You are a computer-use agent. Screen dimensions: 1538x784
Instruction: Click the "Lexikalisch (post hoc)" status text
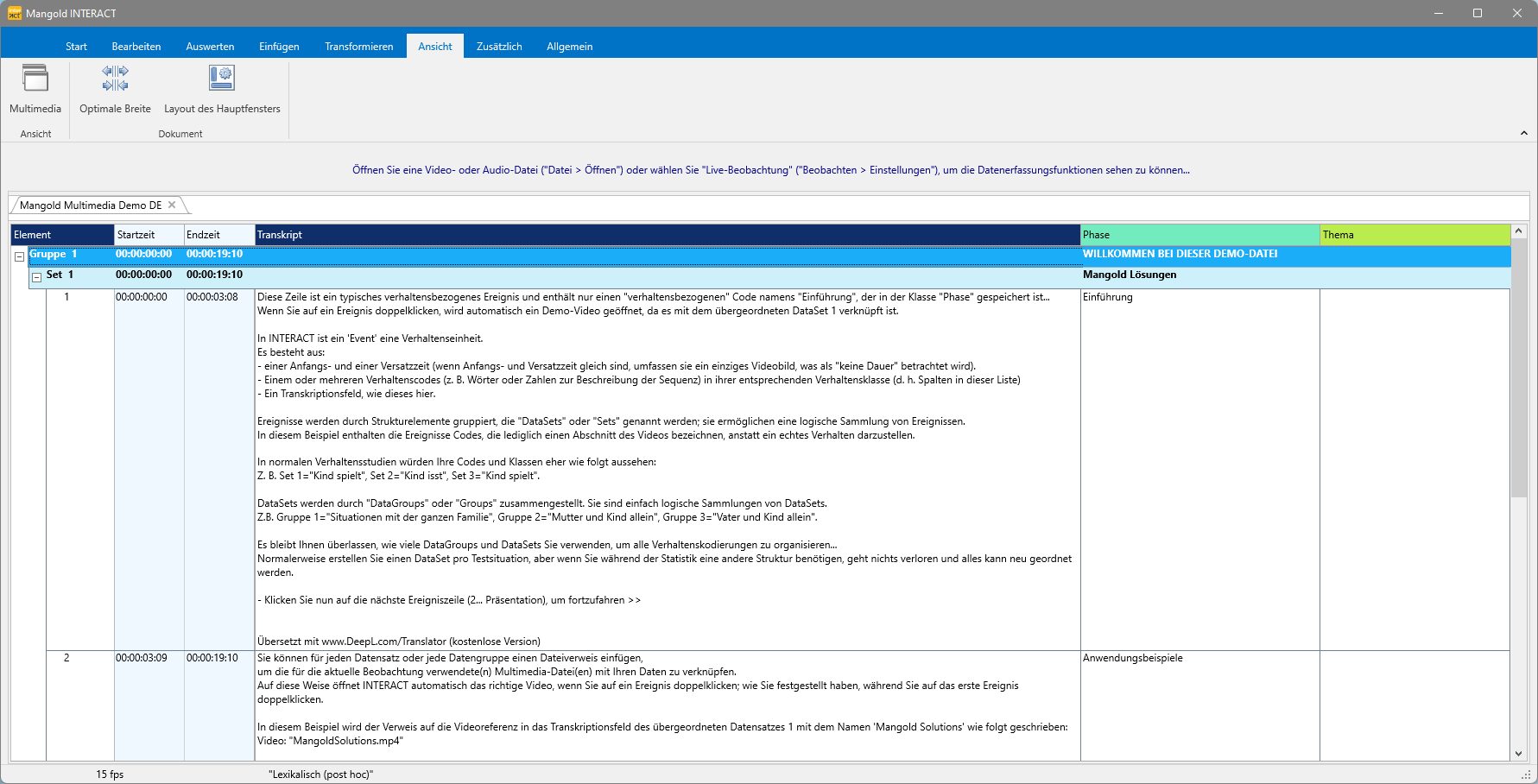(321, 775)
